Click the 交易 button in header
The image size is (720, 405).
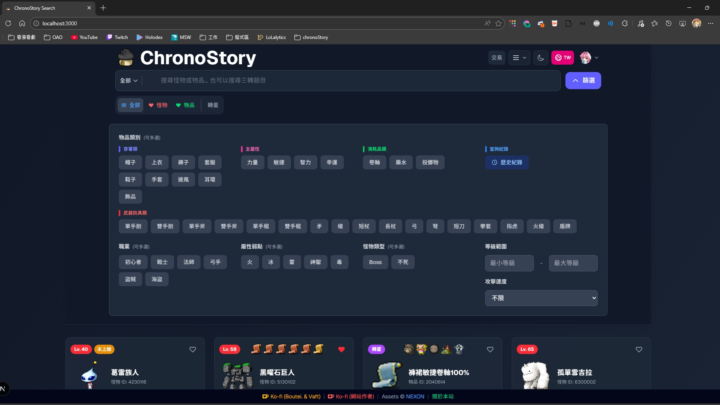tap(496, 58)
